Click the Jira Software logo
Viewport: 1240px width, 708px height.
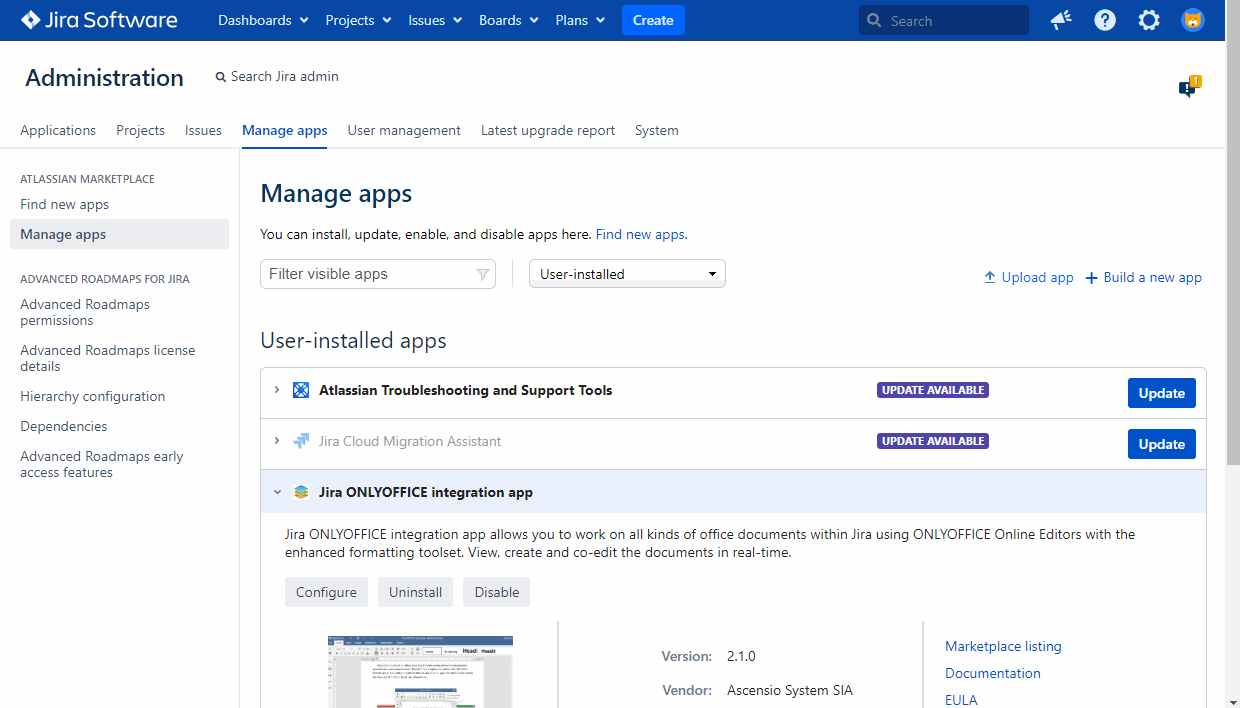(x=99, y=20)
